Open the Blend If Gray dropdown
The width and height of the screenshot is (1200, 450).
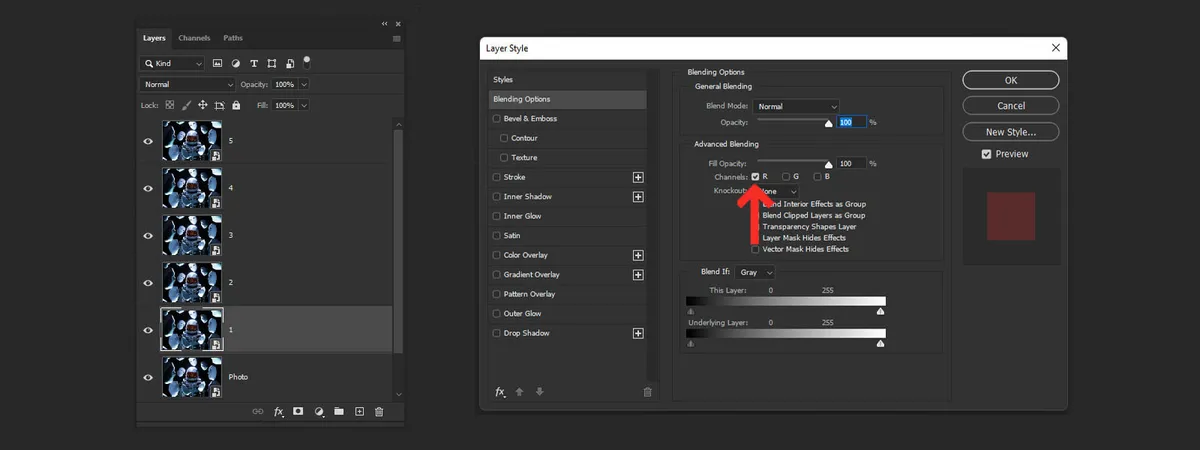[755, 272]
